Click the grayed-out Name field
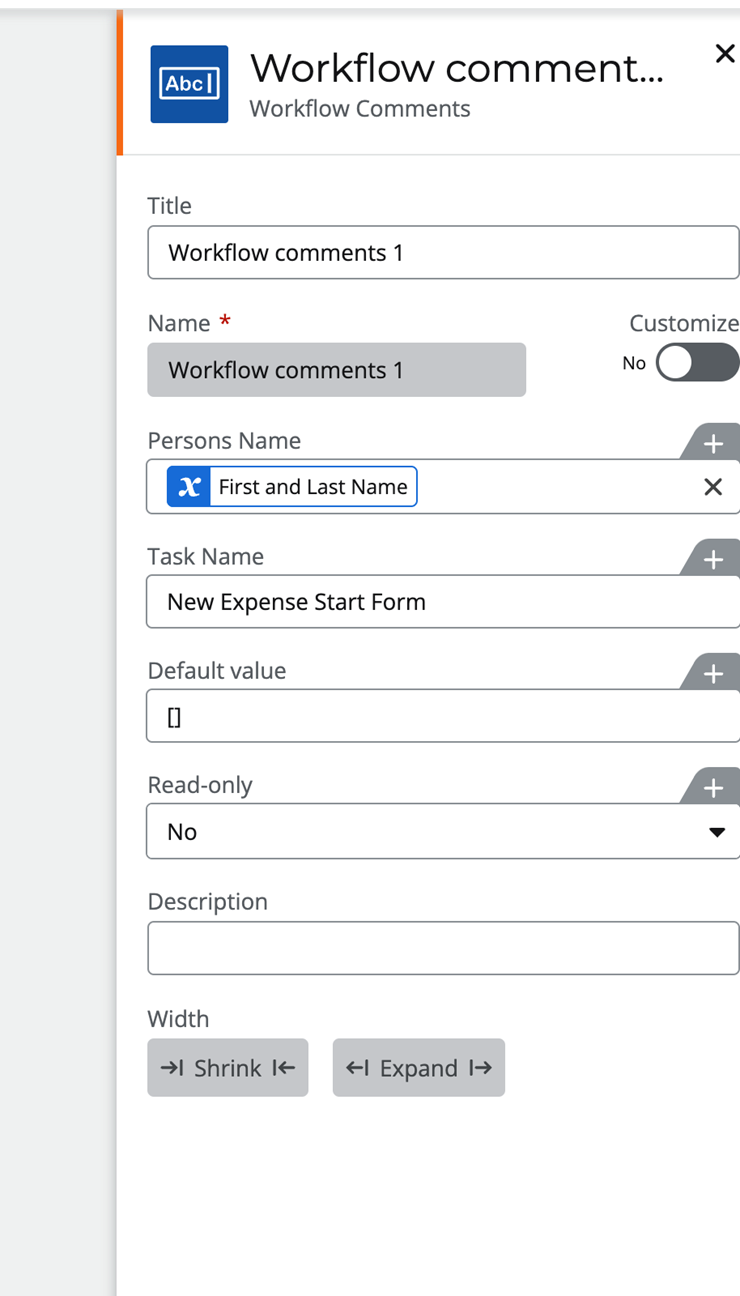 336,370
